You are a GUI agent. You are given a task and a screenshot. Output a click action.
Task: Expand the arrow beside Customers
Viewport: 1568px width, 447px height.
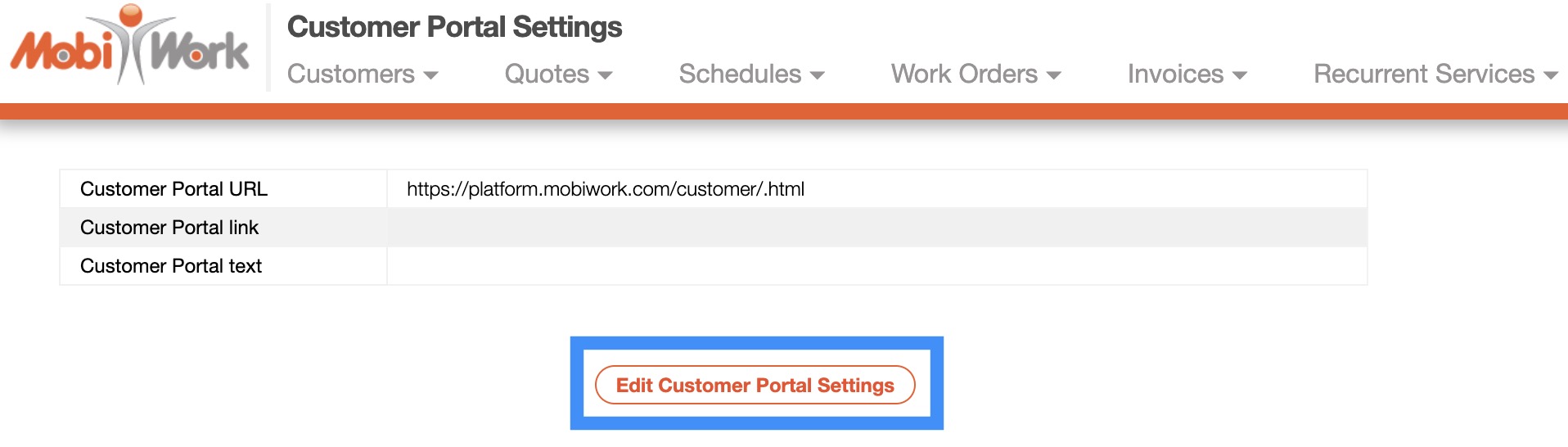click(x=431, y=75)
